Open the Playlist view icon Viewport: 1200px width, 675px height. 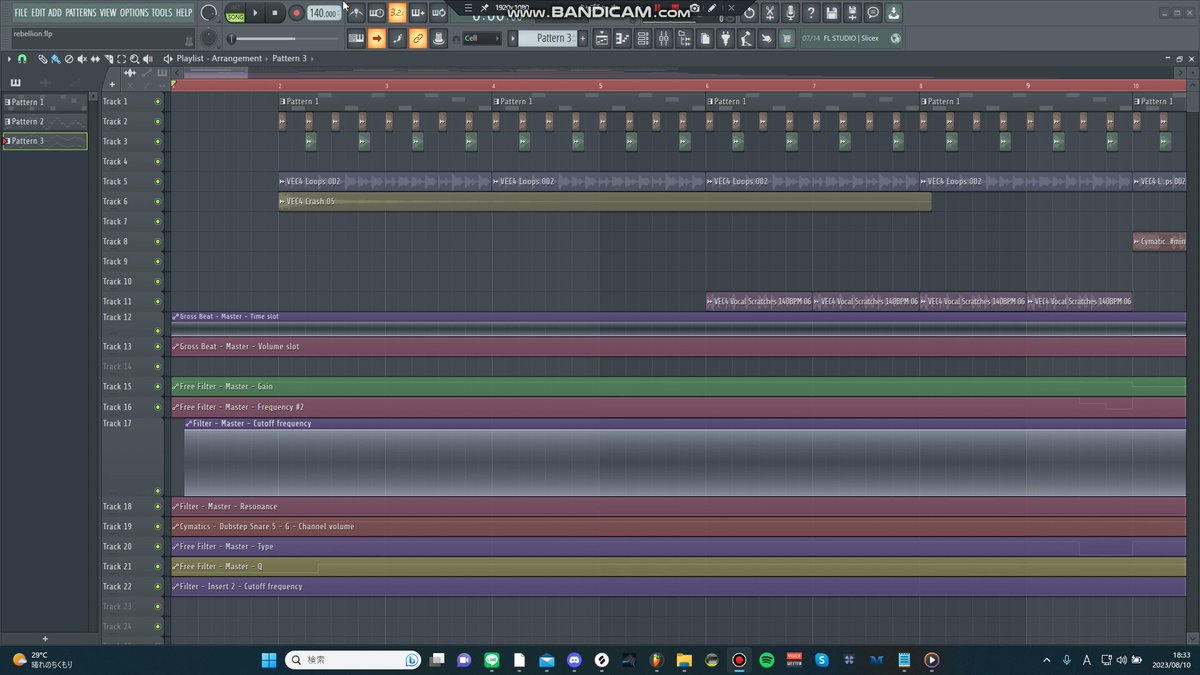pos(602,38)
